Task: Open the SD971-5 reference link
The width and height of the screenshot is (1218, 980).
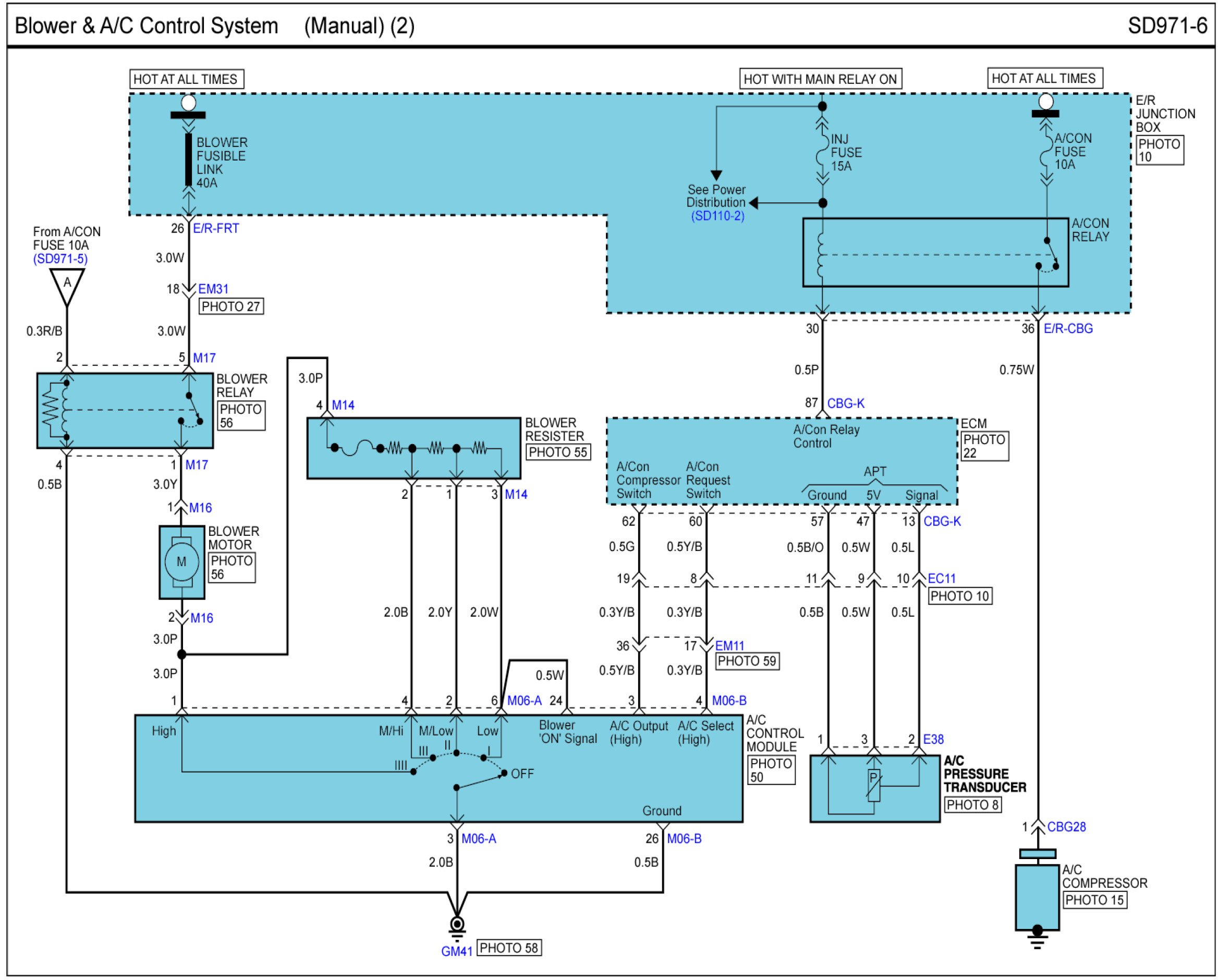Action: (x=60, y=259)
